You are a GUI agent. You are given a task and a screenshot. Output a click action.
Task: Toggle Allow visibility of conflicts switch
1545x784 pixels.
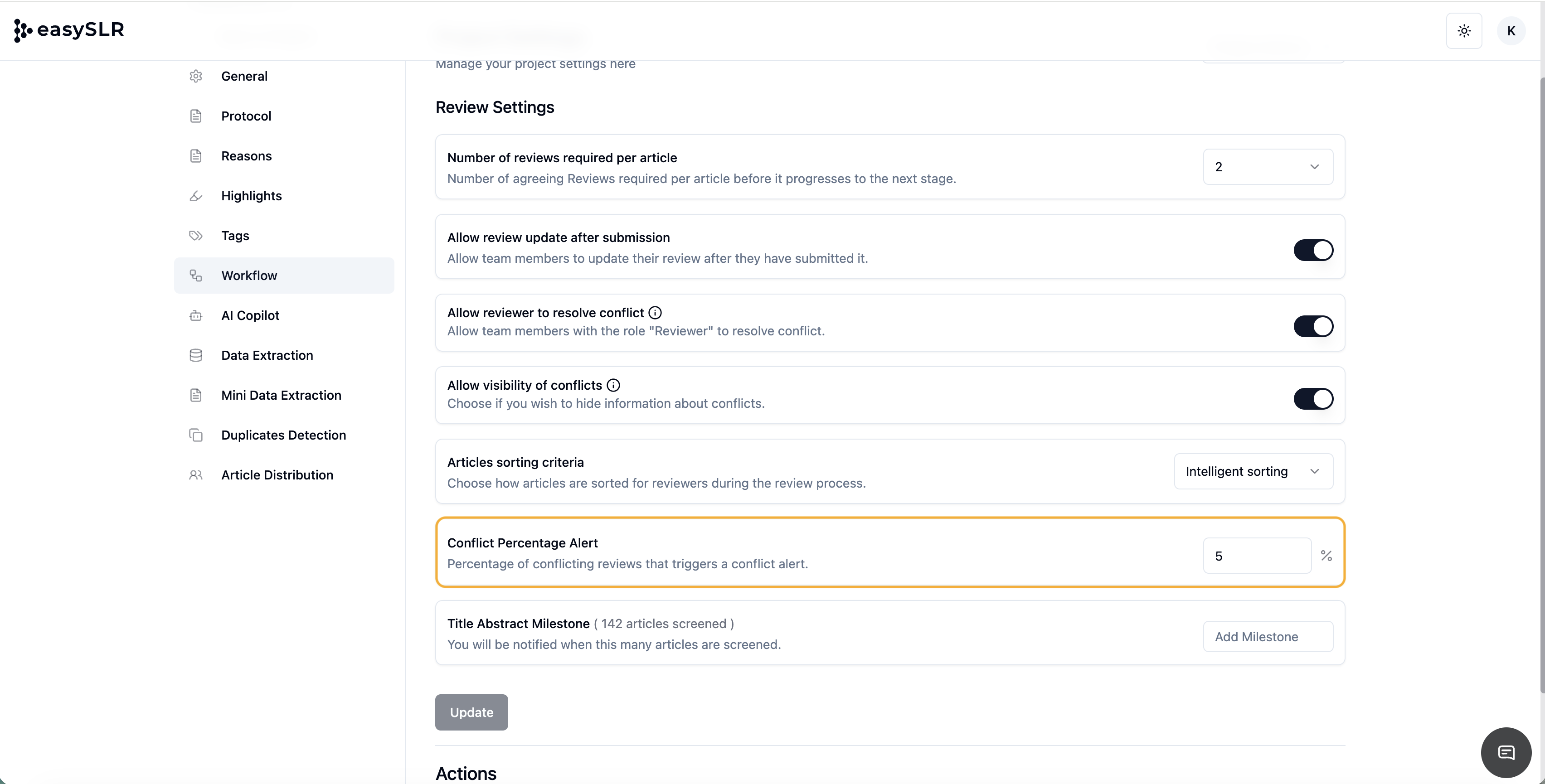(x=1313, y=399)
